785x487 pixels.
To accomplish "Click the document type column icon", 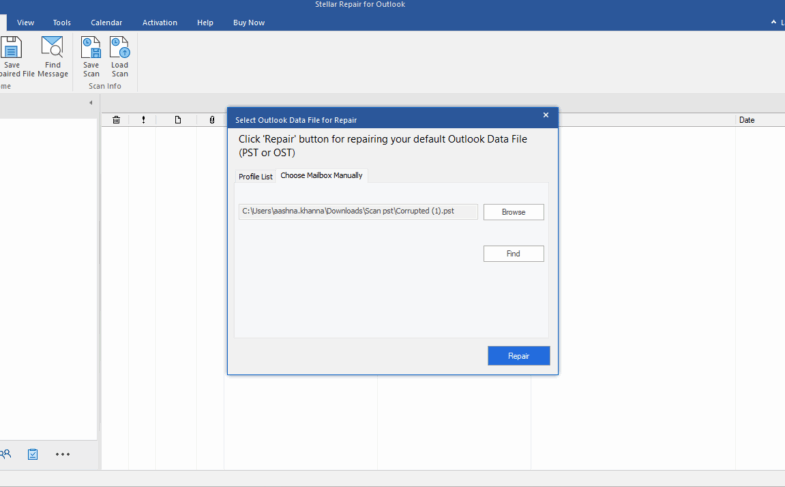I will (178, 120).
